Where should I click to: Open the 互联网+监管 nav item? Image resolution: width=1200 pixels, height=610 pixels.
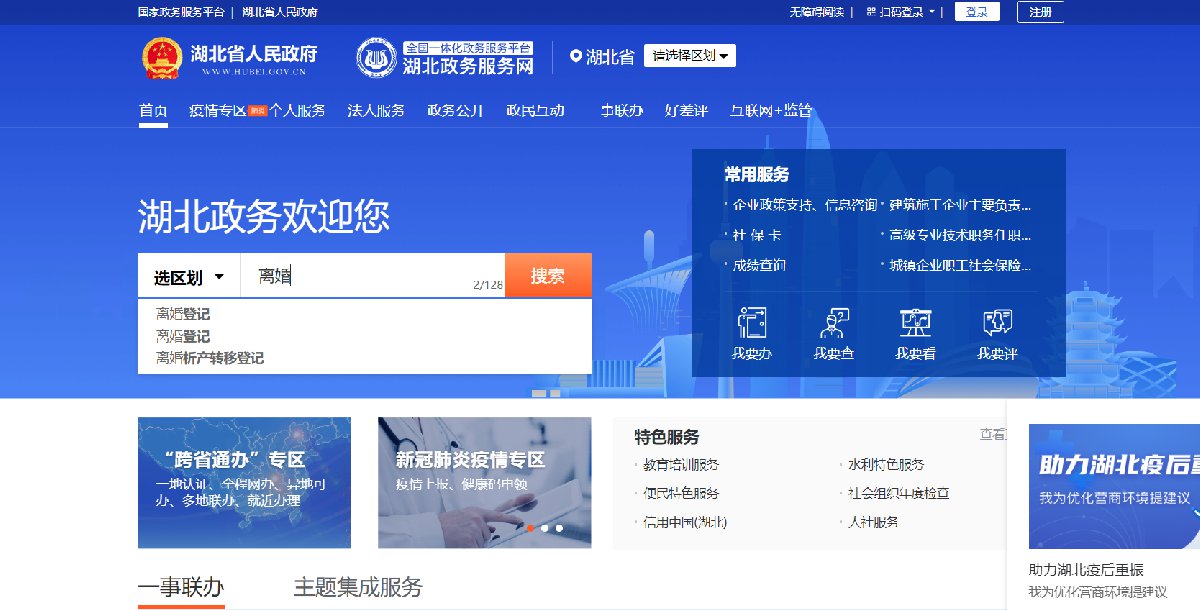pos(770,111)
